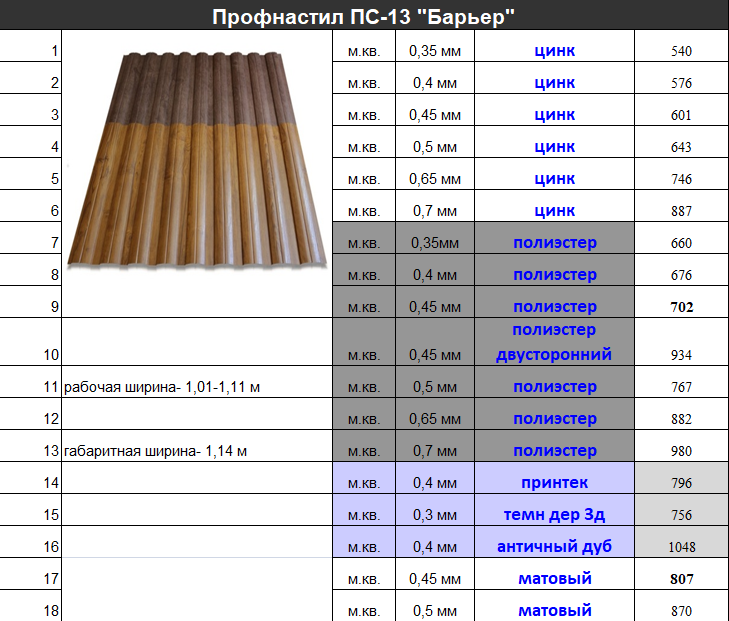Click 'м.кв.' unit in row 4
The height and width of the screenshot is (621, 729).
coord(364,148)
